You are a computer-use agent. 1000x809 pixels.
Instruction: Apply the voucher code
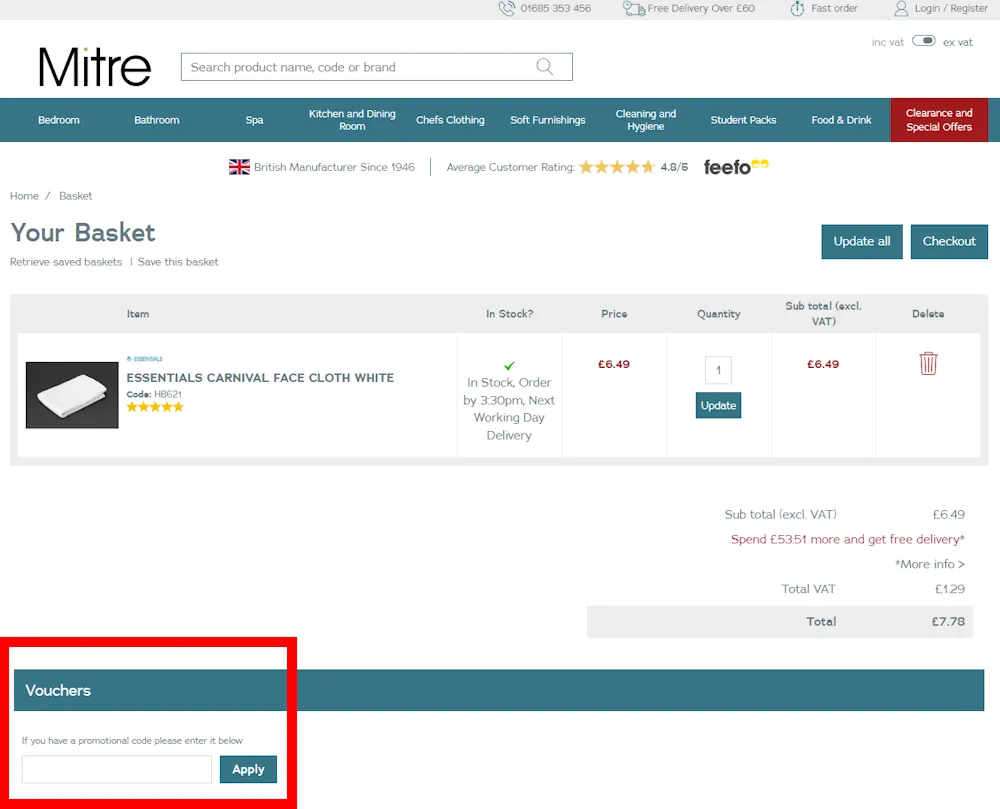(248, 769)
